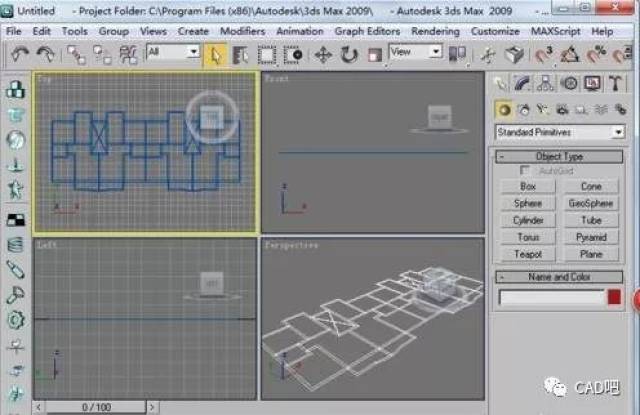Switch to the Utilities hammer tab
This screenshot has height=415, width=640.
(615, 84)
